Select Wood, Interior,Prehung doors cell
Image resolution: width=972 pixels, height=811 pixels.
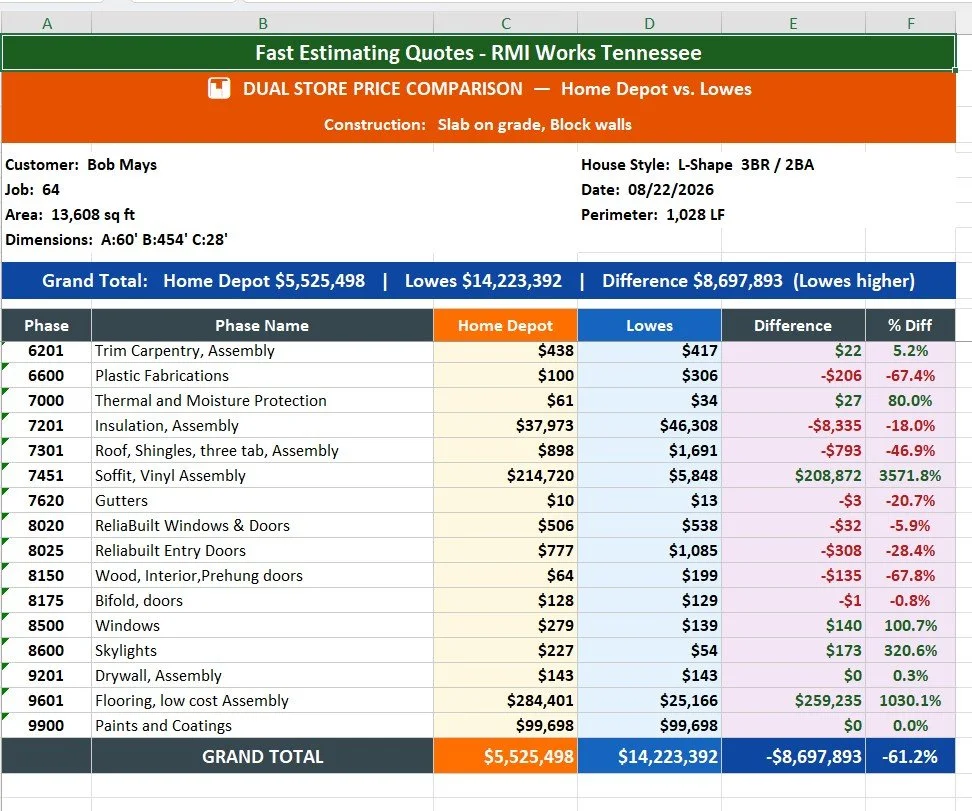pyautogui.click(x=262, y=575)
